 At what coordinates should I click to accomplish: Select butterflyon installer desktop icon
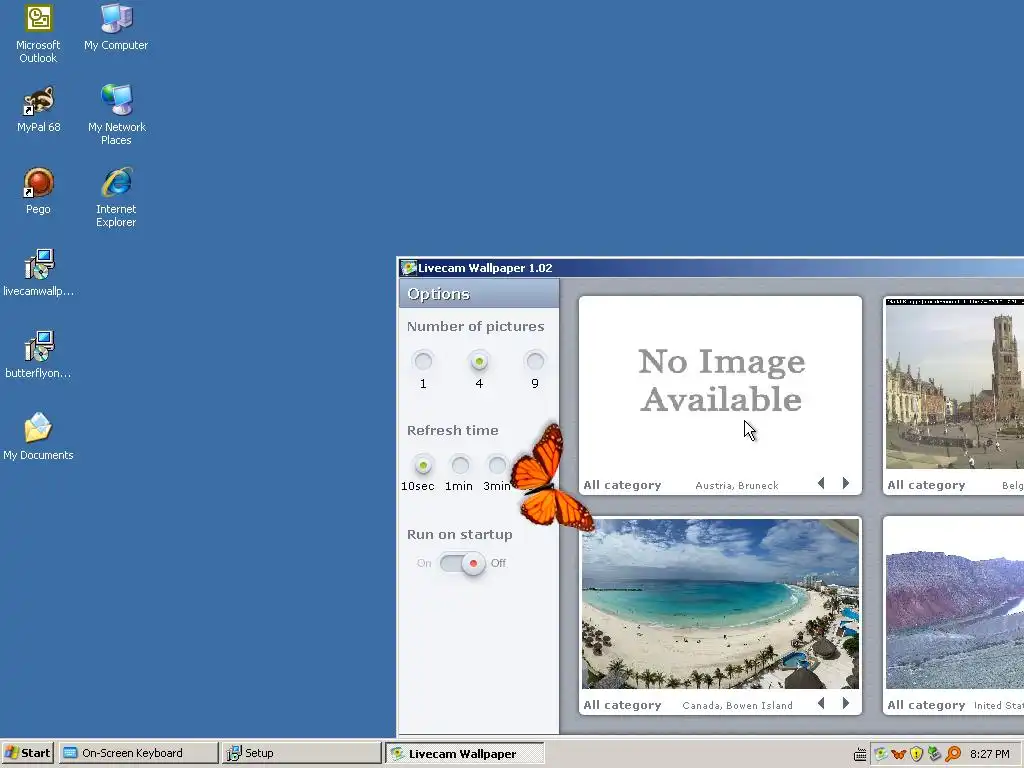(38, 355)
